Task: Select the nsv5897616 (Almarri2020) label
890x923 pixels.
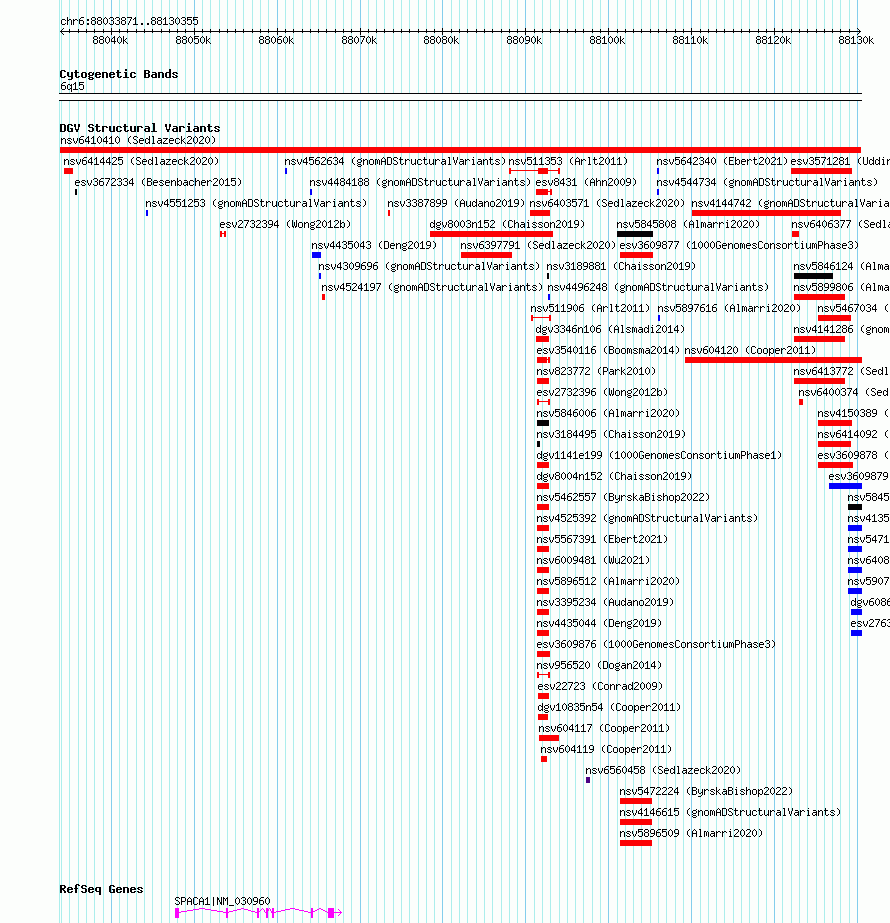Action: (x=729, y=308)
